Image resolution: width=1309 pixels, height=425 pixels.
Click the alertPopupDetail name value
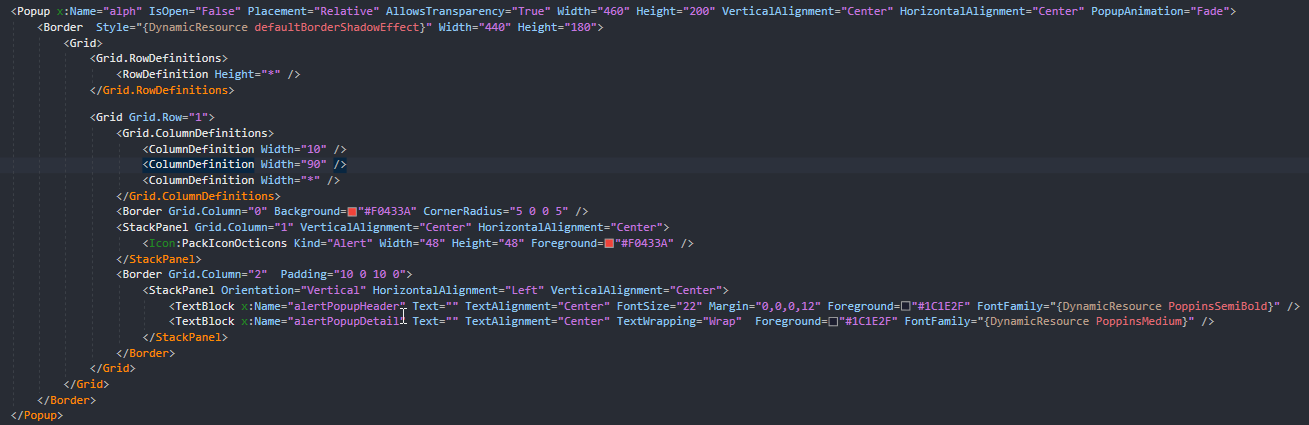tap(346, 322)
